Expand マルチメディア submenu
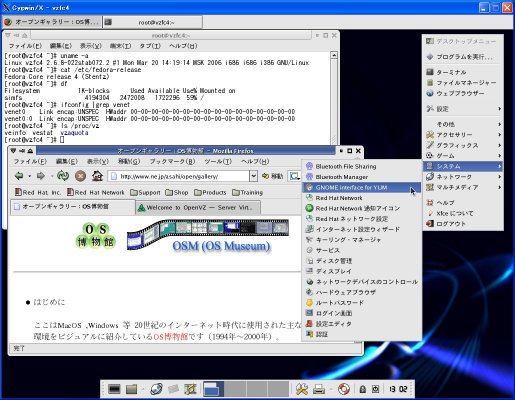This screenshot has width=515, height=400. [463, 187]
